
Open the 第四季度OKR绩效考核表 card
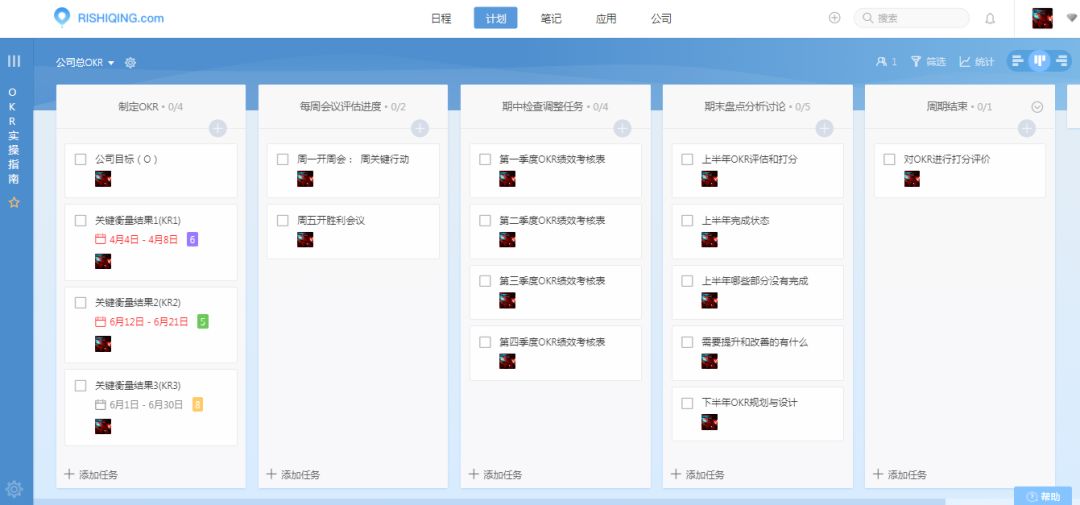pyautogui.click(x=555, y=353)
